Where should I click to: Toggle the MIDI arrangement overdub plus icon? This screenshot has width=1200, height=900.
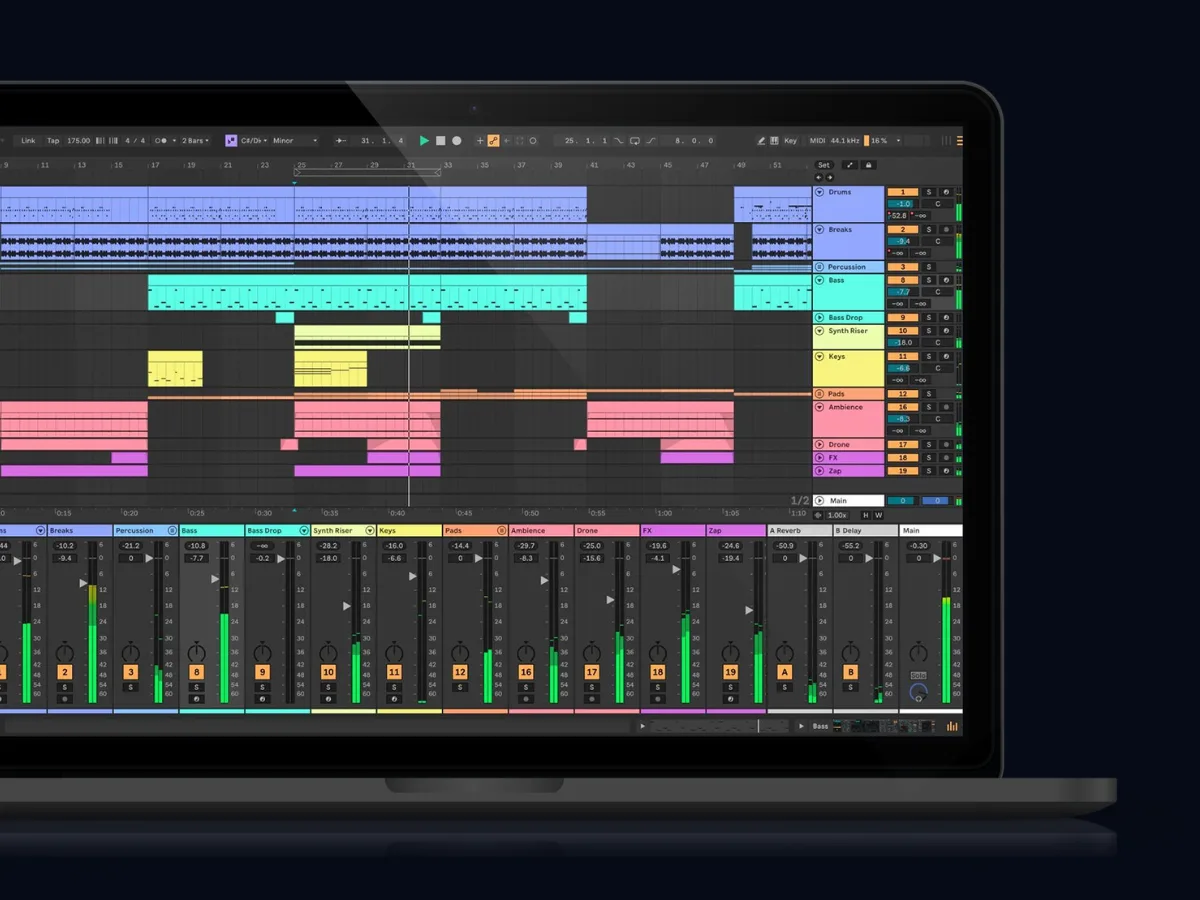pyautogui.click(x=480, y=141)
